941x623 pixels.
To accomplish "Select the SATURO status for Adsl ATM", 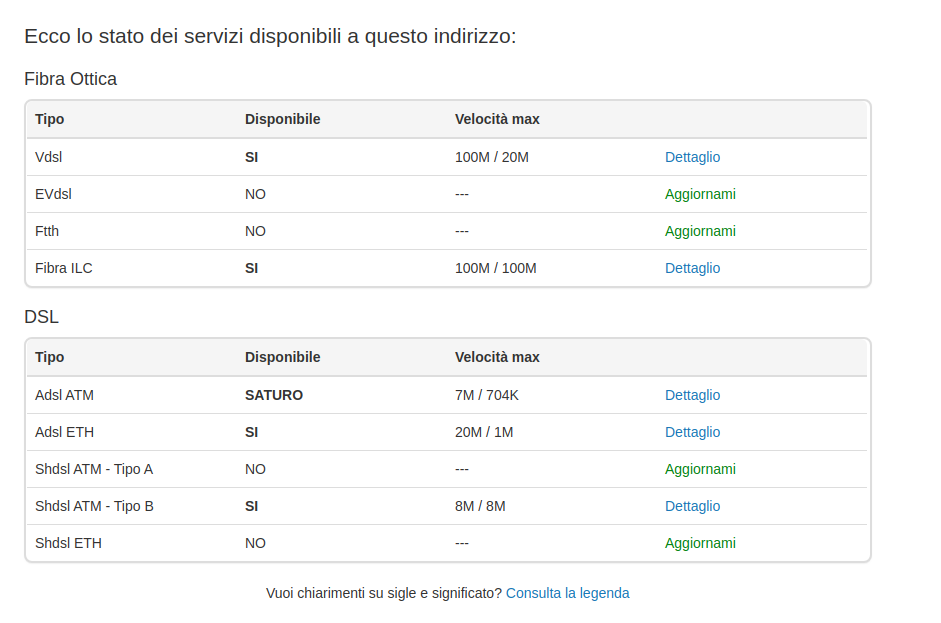I will (273, 395).
